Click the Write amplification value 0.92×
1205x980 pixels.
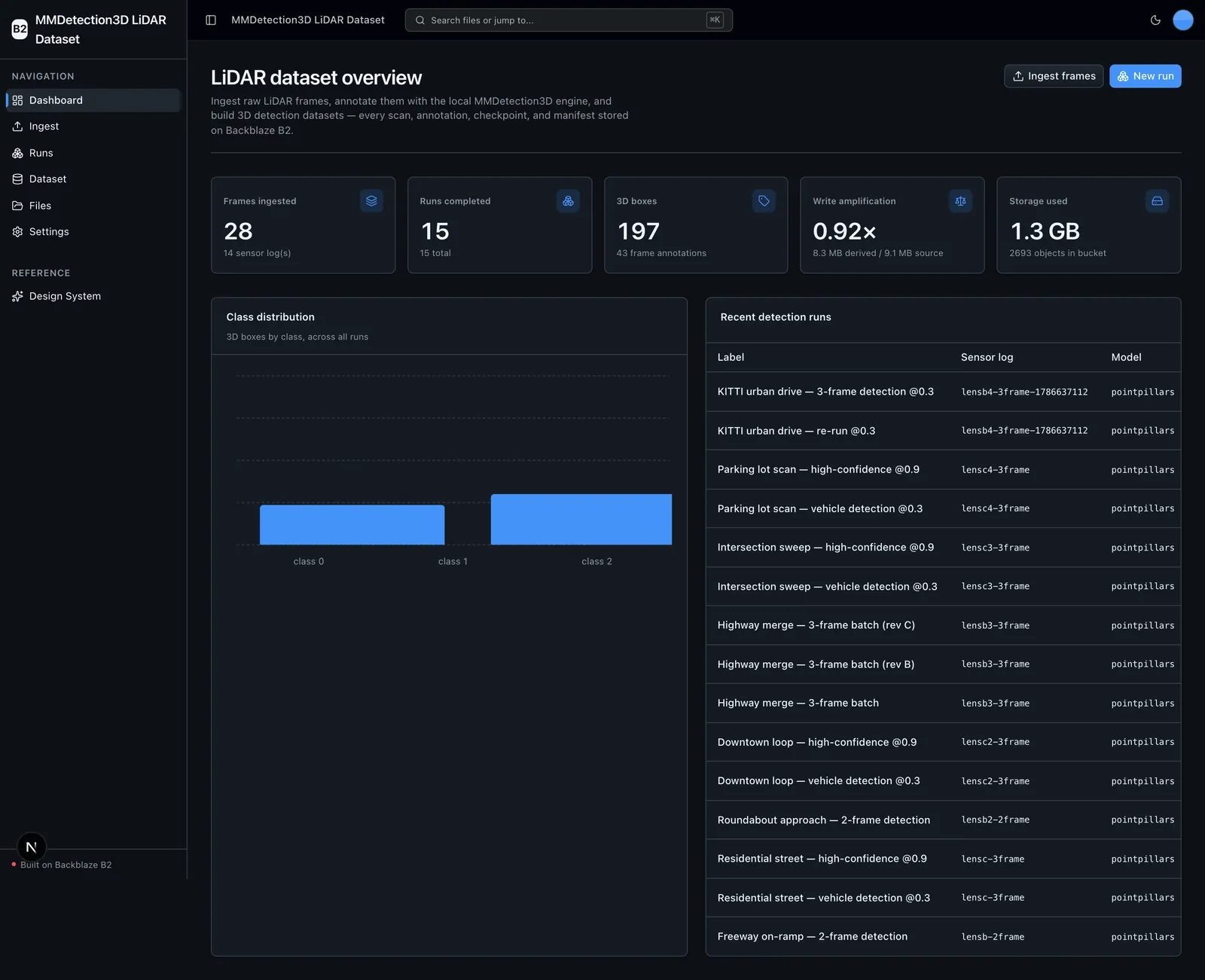[x=844, y=231]
